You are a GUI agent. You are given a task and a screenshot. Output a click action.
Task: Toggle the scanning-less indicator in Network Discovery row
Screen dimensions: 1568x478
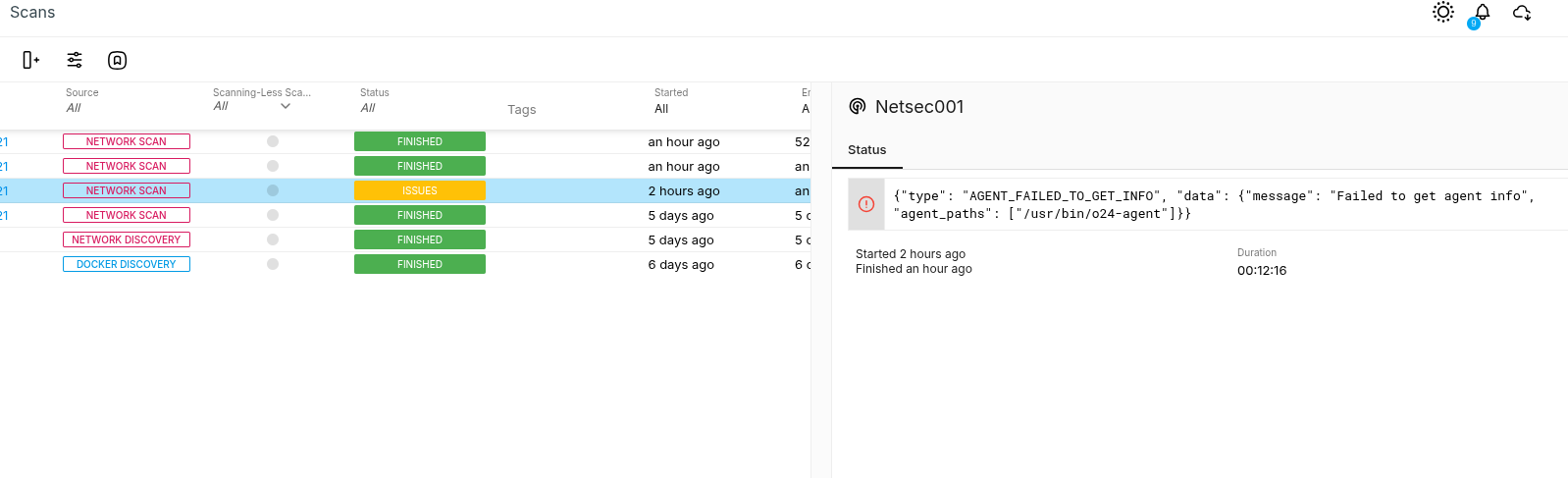[273, 239]
